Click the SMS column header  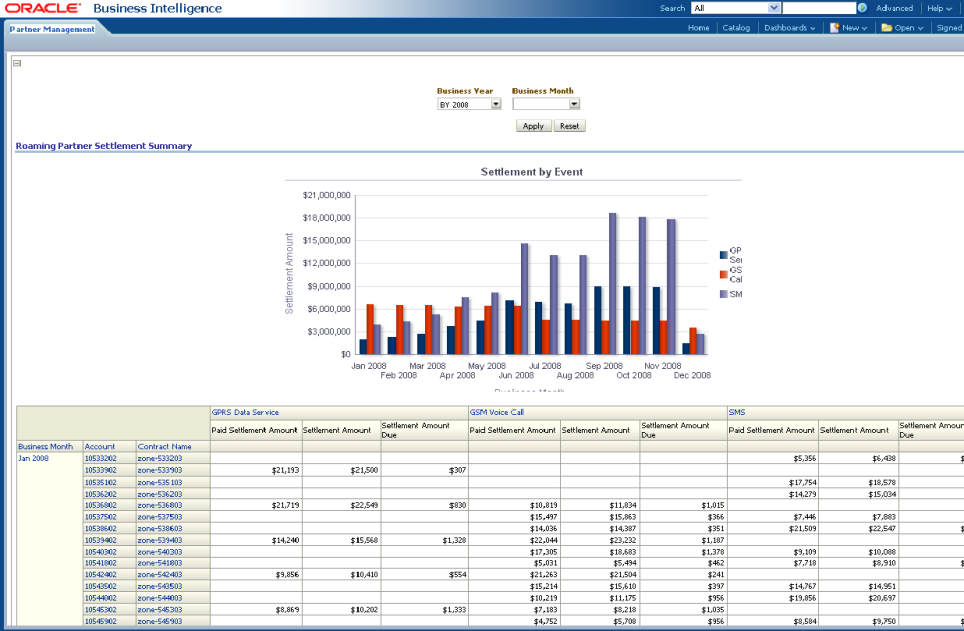(x=737, y=412)
